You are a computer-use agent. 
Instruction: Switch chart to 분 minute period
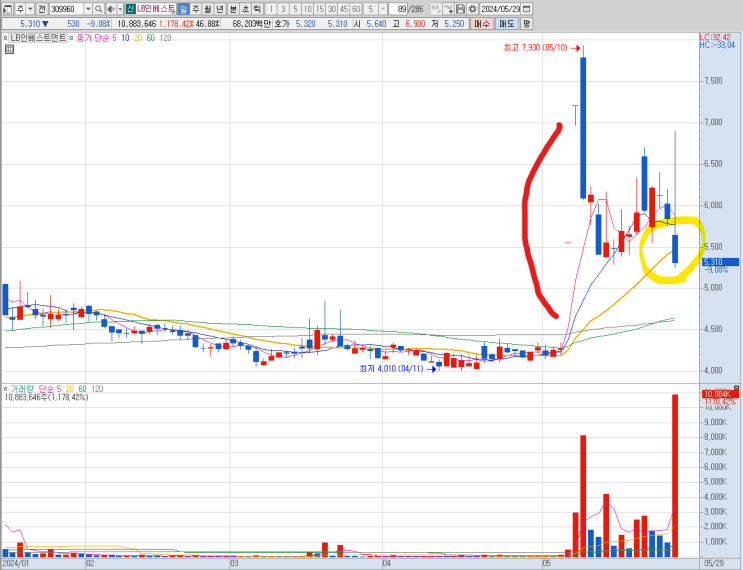pyautogui.click(x=233, y=9)
